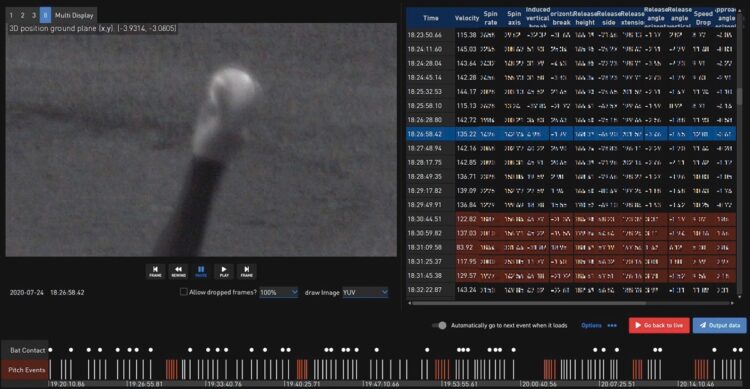
Task: Open the Options link
Action: click(x=591, y=325)
